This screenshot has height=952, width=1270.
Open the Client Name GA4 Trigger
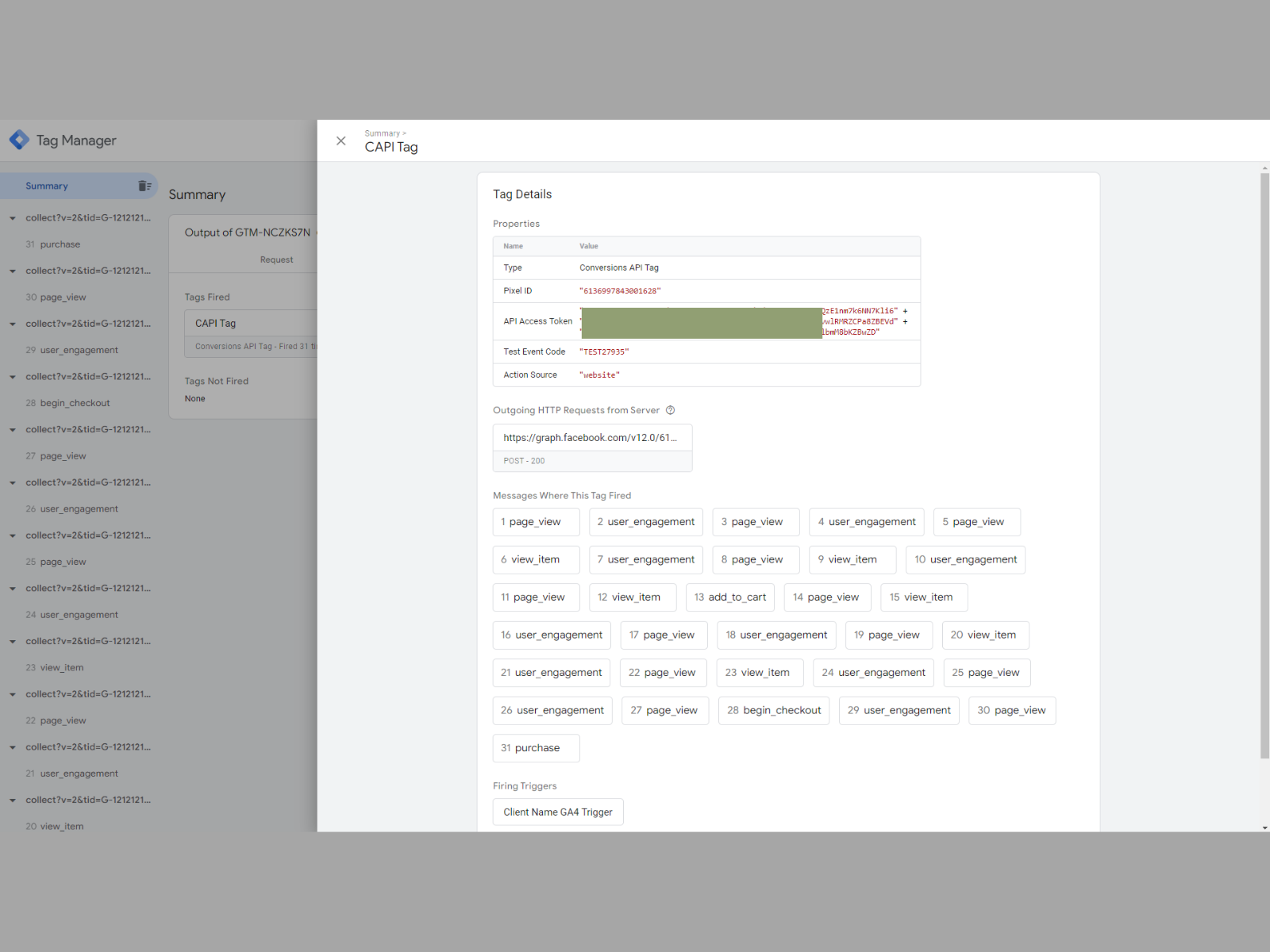click(x=557, y=812)
